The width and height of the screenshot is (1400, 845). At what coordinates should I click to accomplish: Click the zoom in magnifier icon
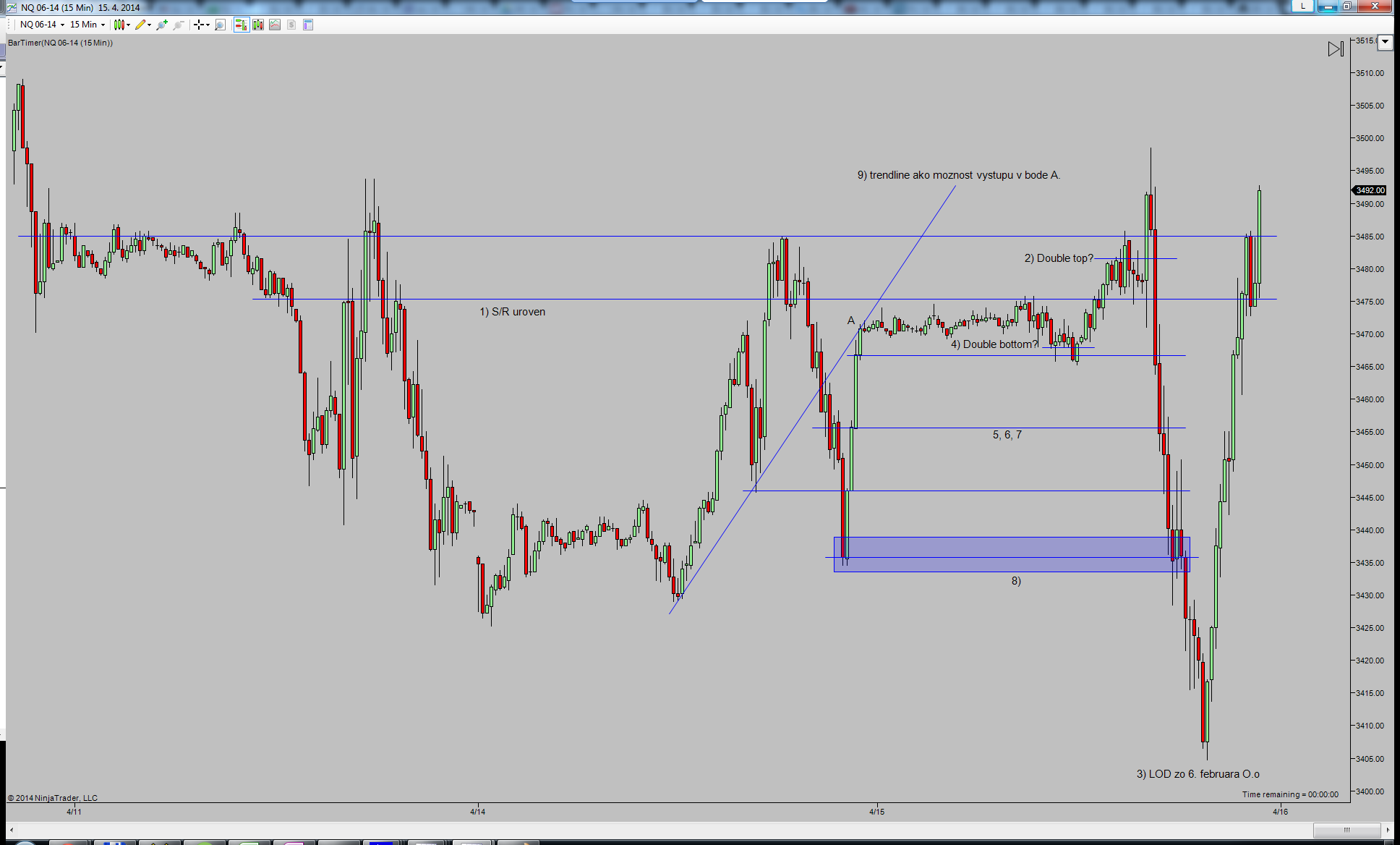click(161, 25)
